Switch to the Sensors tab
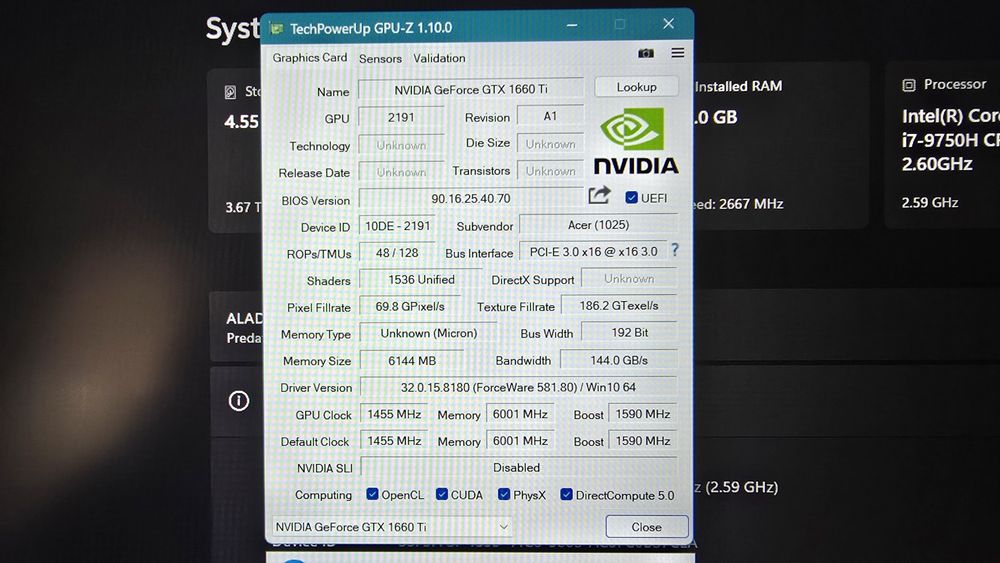1000x563 pixels. tap(380, 59)
